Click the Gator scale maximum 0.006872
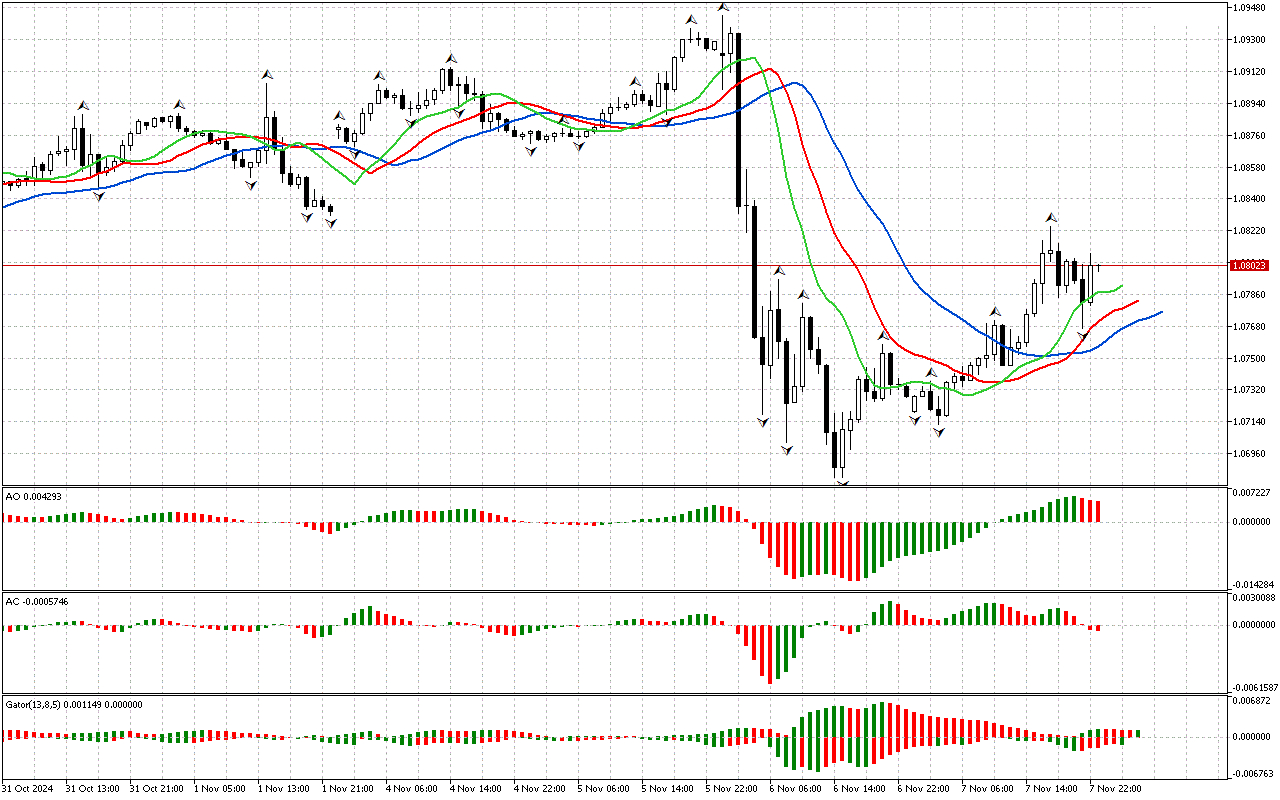 (1250, 702)
